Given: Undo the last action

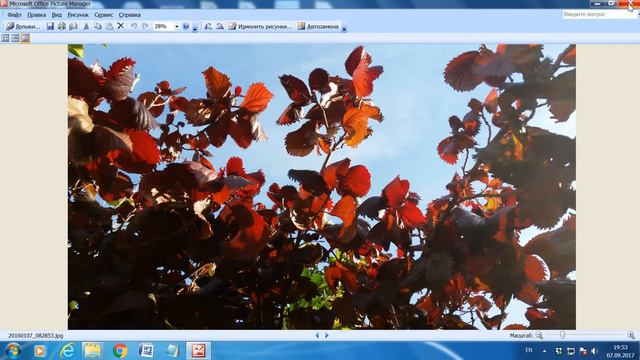Looking at the screenshot, I should coord(133,27).
